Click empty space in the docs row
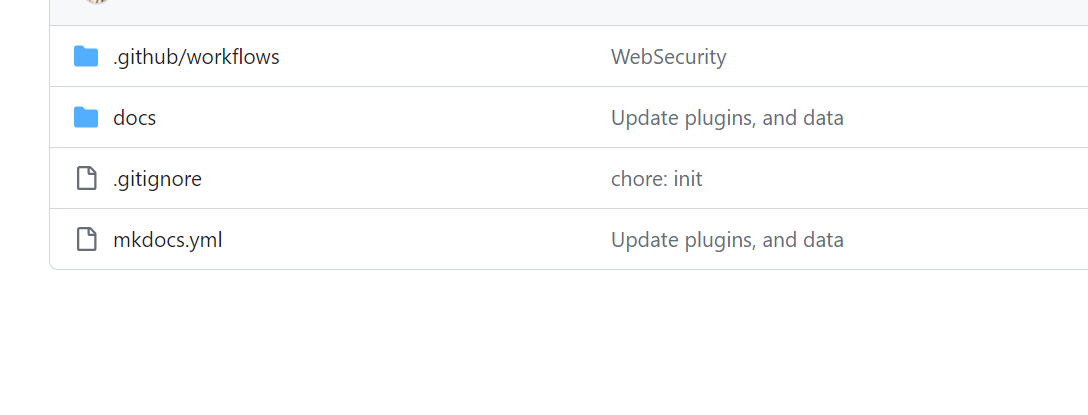Screen dimensions: 1088x415 (382, 117)
